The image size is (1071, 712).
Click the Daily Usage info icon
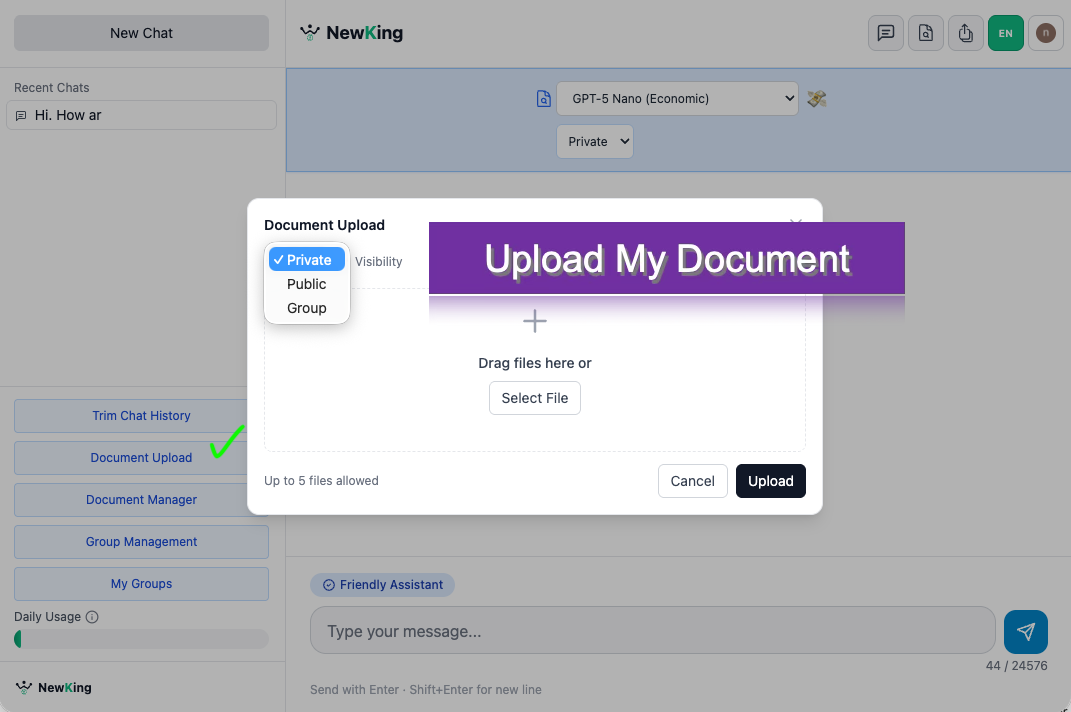pos(93,617)
